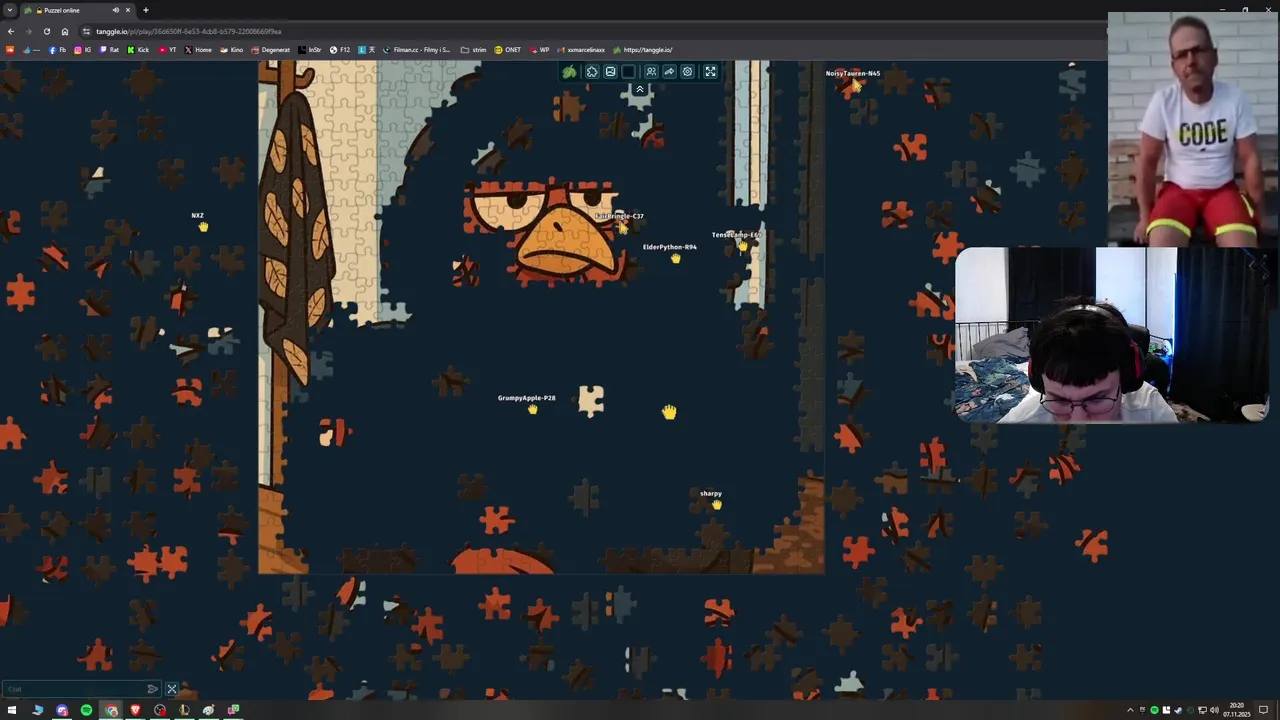
Task: Open puzzle settings gear icon
Action: point(687,72)
